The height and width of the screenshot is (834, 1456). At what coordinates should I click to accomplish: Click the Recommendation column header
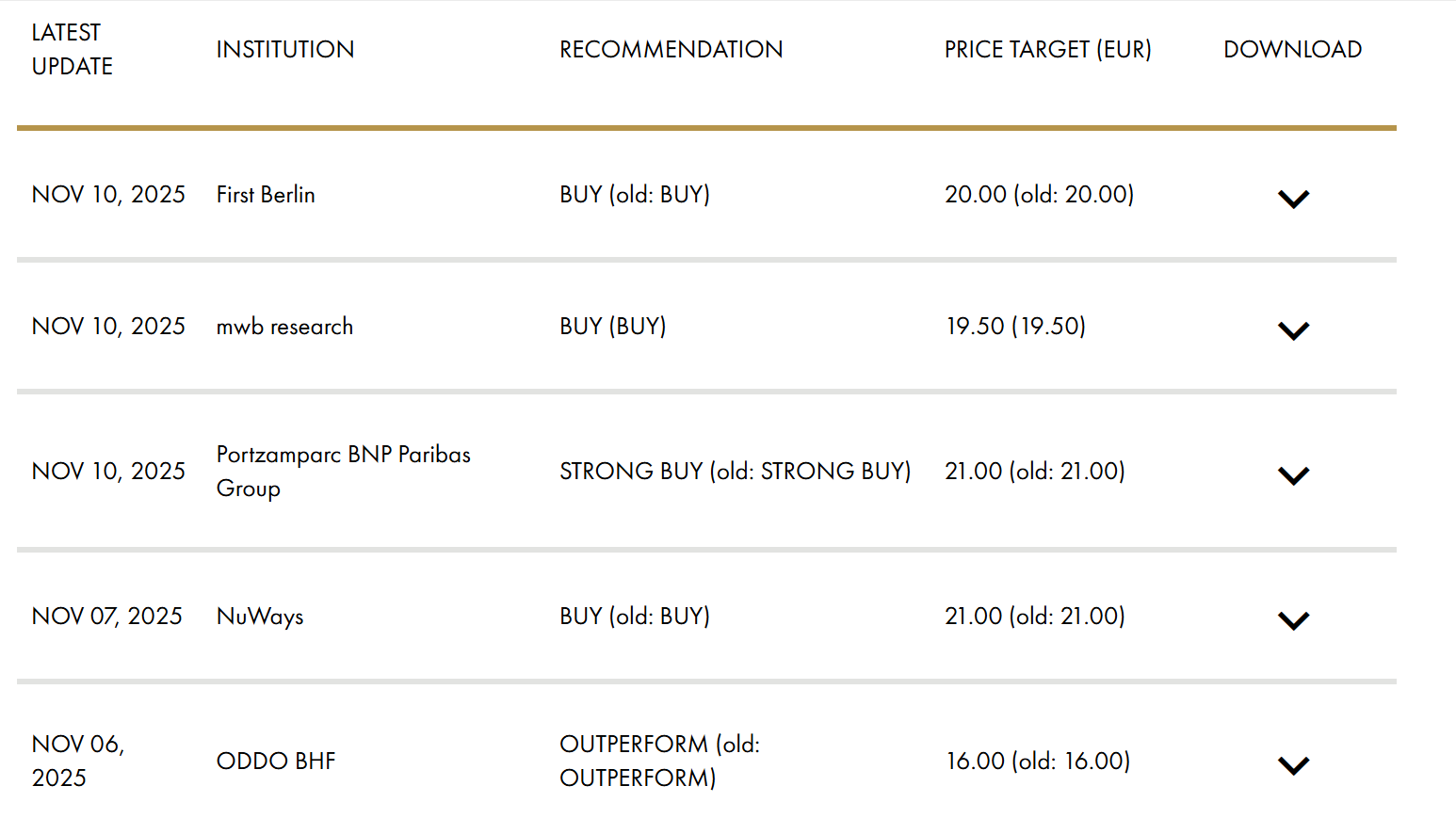[671, 49]
